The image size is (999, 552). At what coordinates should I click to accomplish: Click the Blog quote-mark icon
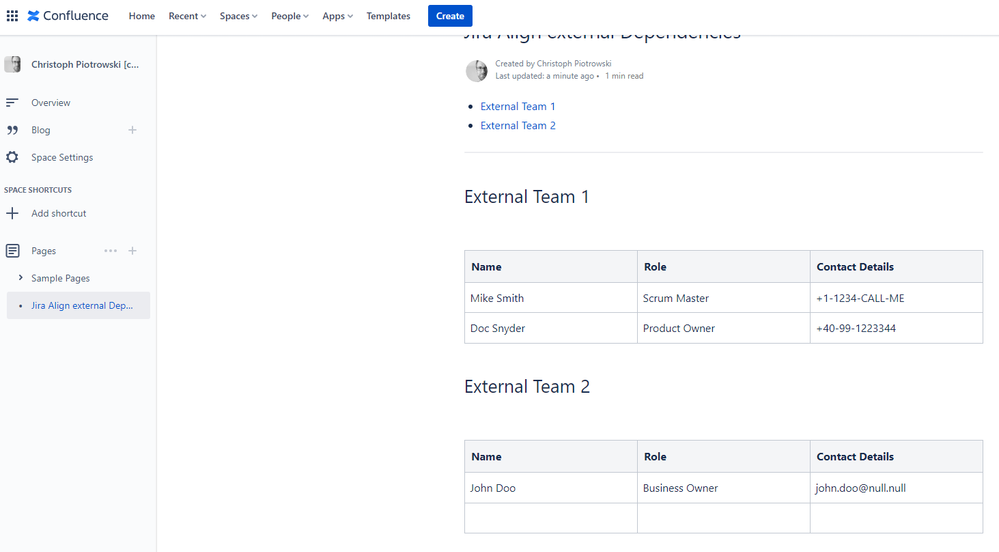tap(12, 130)
